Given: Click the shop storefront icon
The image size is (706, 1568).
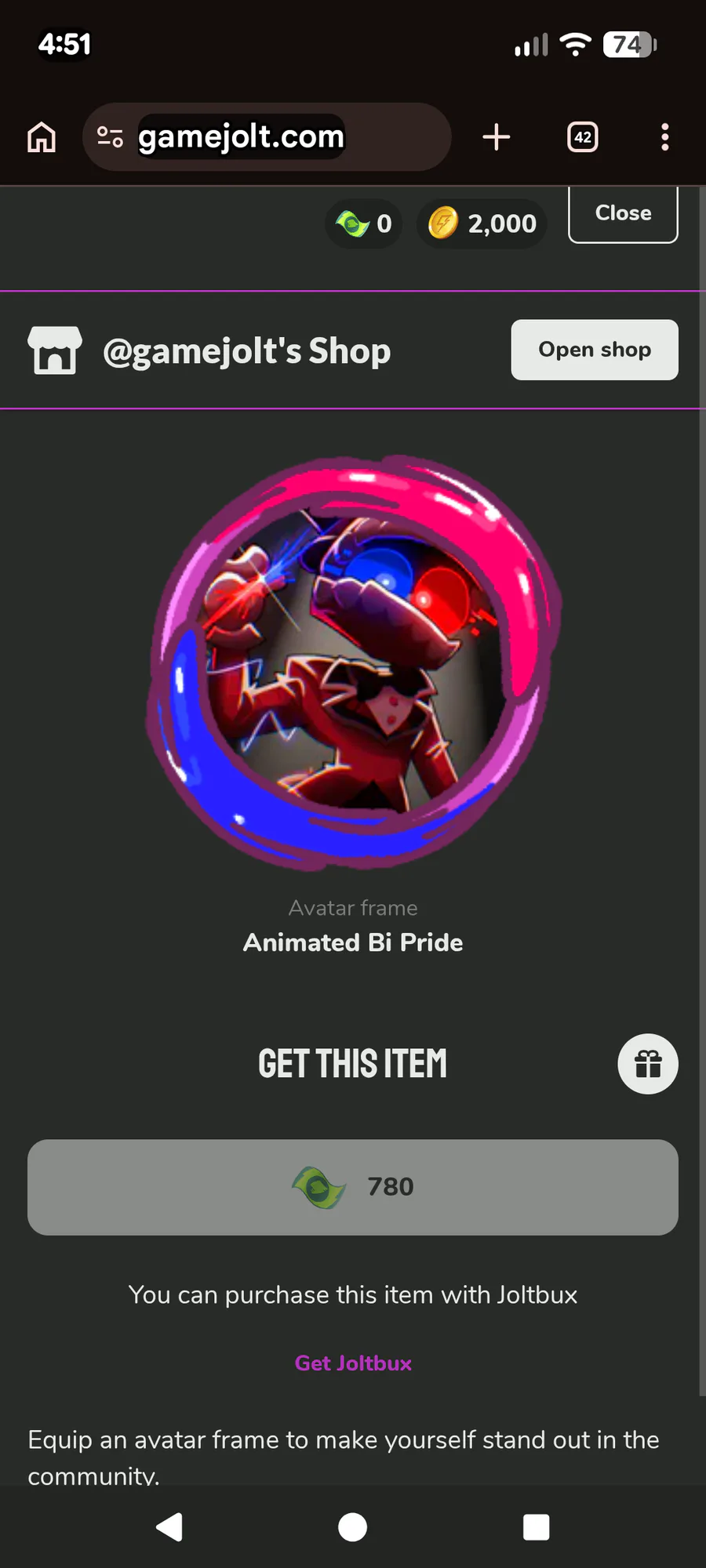Looking at the screenshot, I should click(54, 350).
